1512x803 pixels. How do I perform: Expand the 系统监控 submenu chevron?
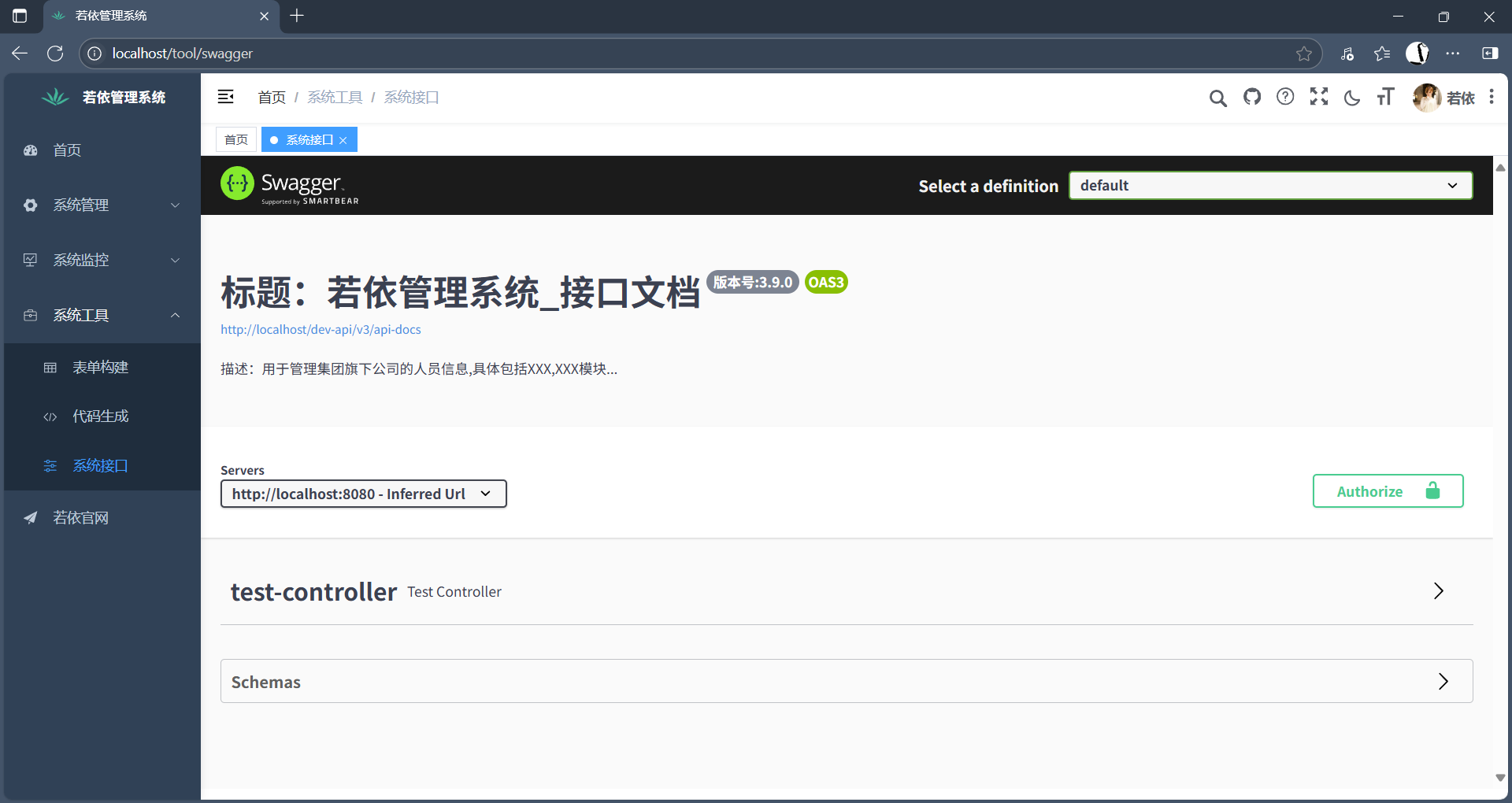point(175,261)
